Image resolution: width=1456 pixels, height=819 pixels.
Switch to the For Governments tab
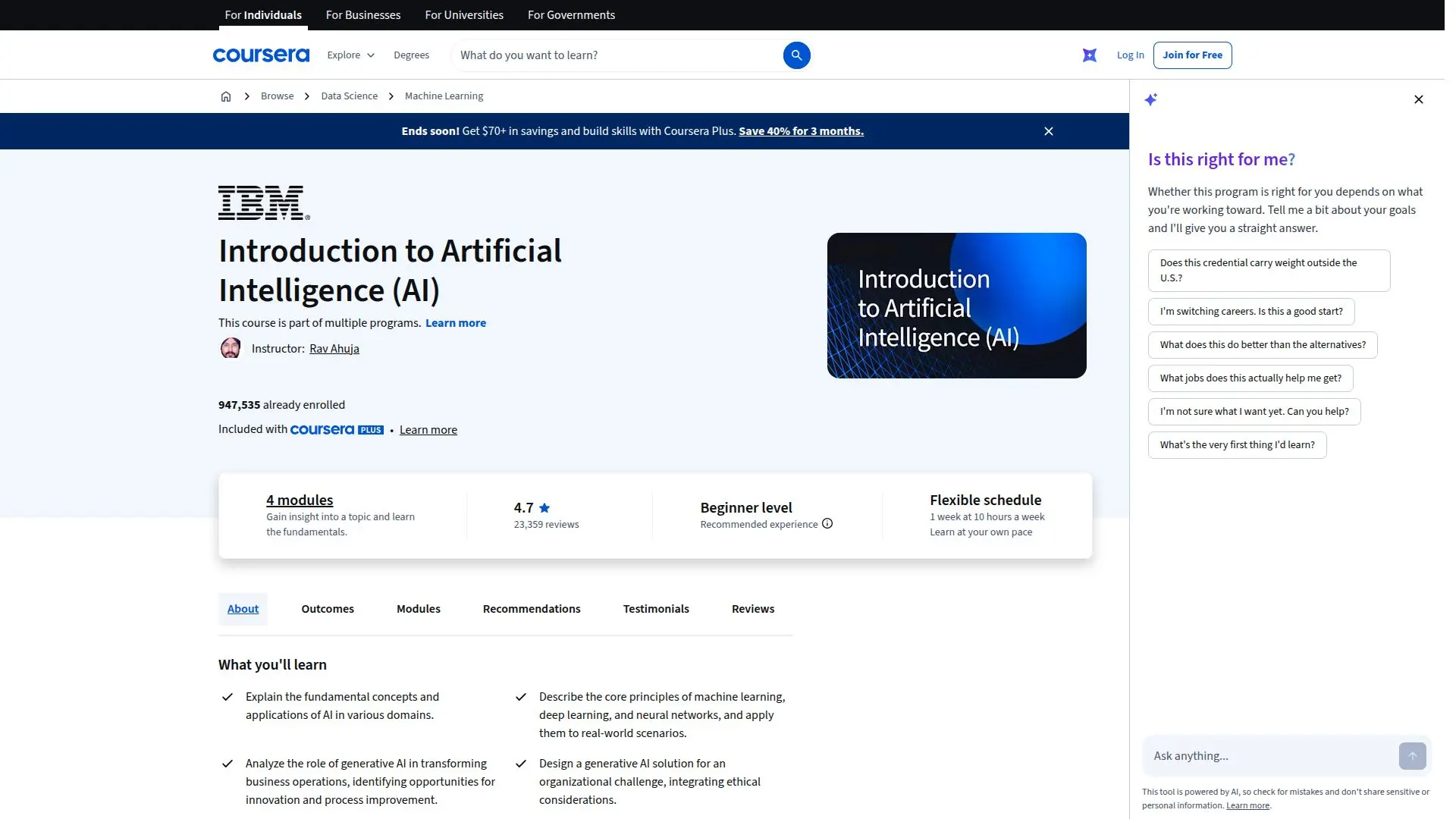pos(571,15)
